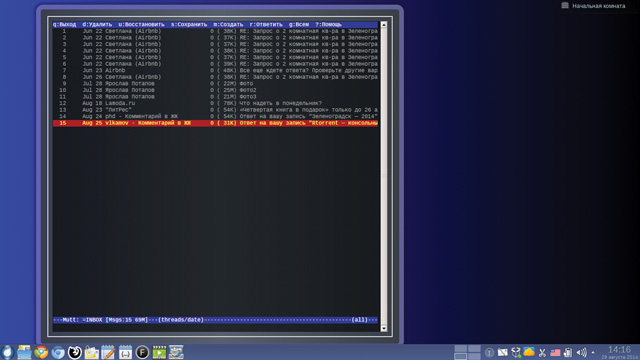Open the yellow folder with mail icon
The width and height of the screenshot is (640, 360).
91,352
